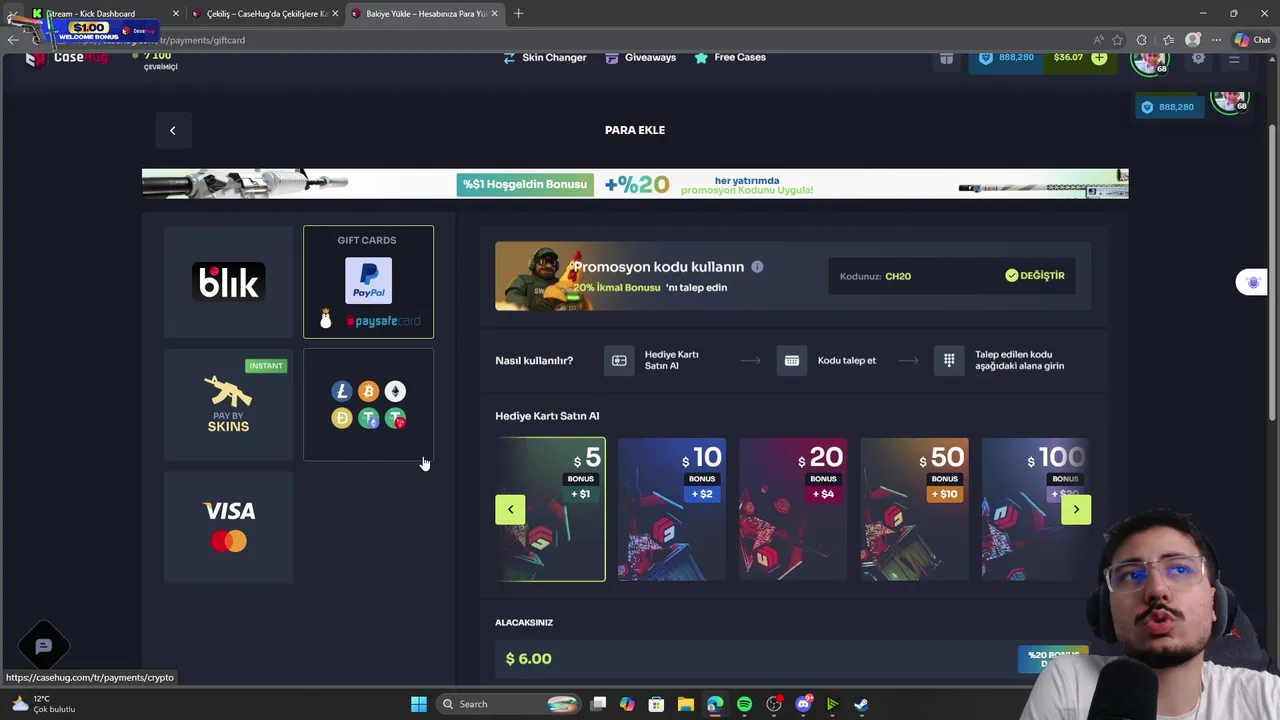Select the $5 gift card
Viewport: 1280px width, 720px height.
click(x=550, y=509)
